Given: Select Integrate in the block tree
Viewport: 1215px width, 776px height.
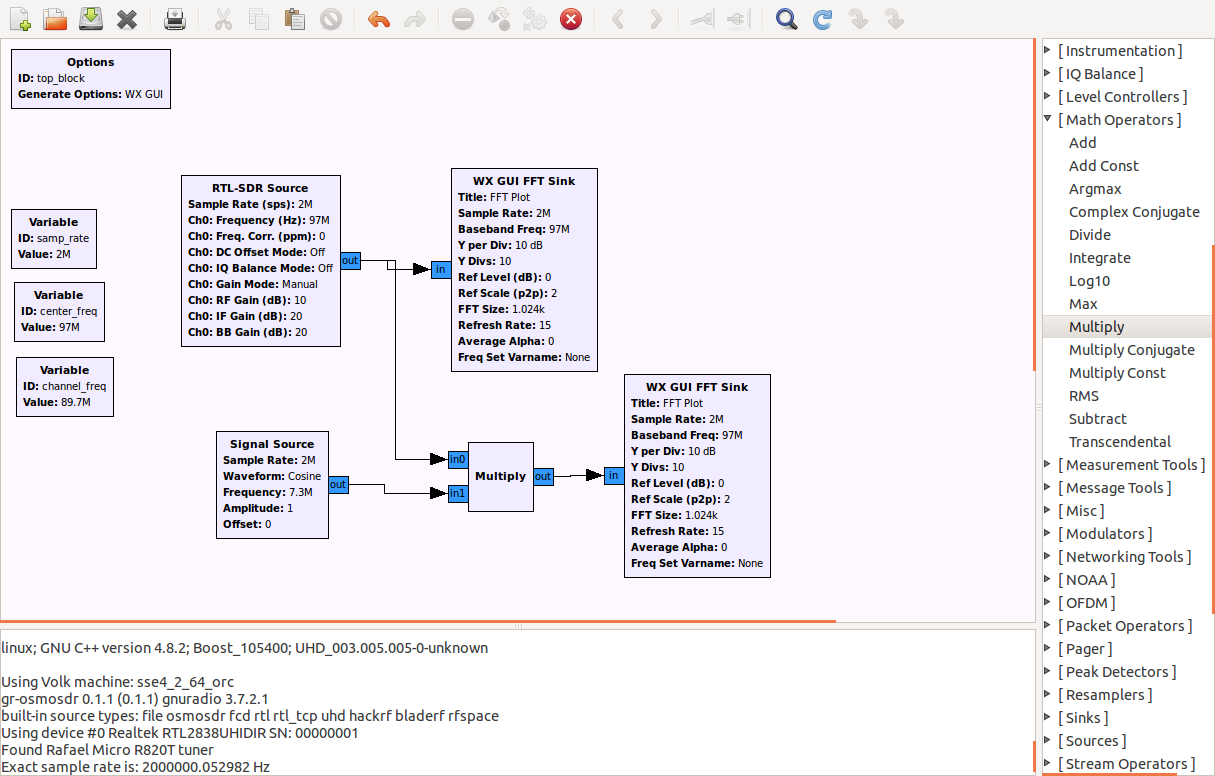Looking at the screenshot, I should point(1099,258).
